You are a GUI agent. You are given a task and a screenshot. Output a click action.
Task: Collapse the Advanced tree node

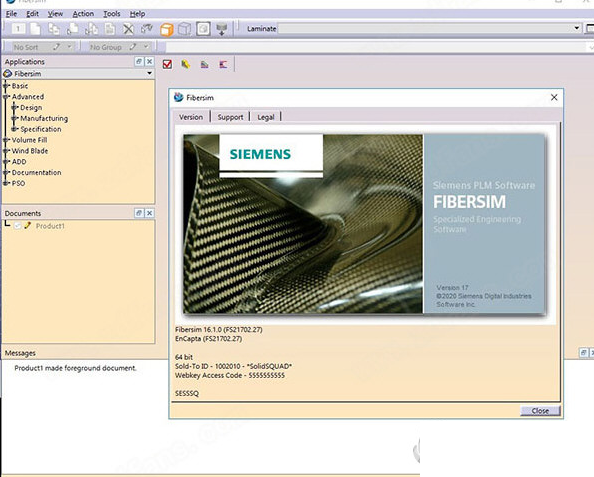click(6, 97)
